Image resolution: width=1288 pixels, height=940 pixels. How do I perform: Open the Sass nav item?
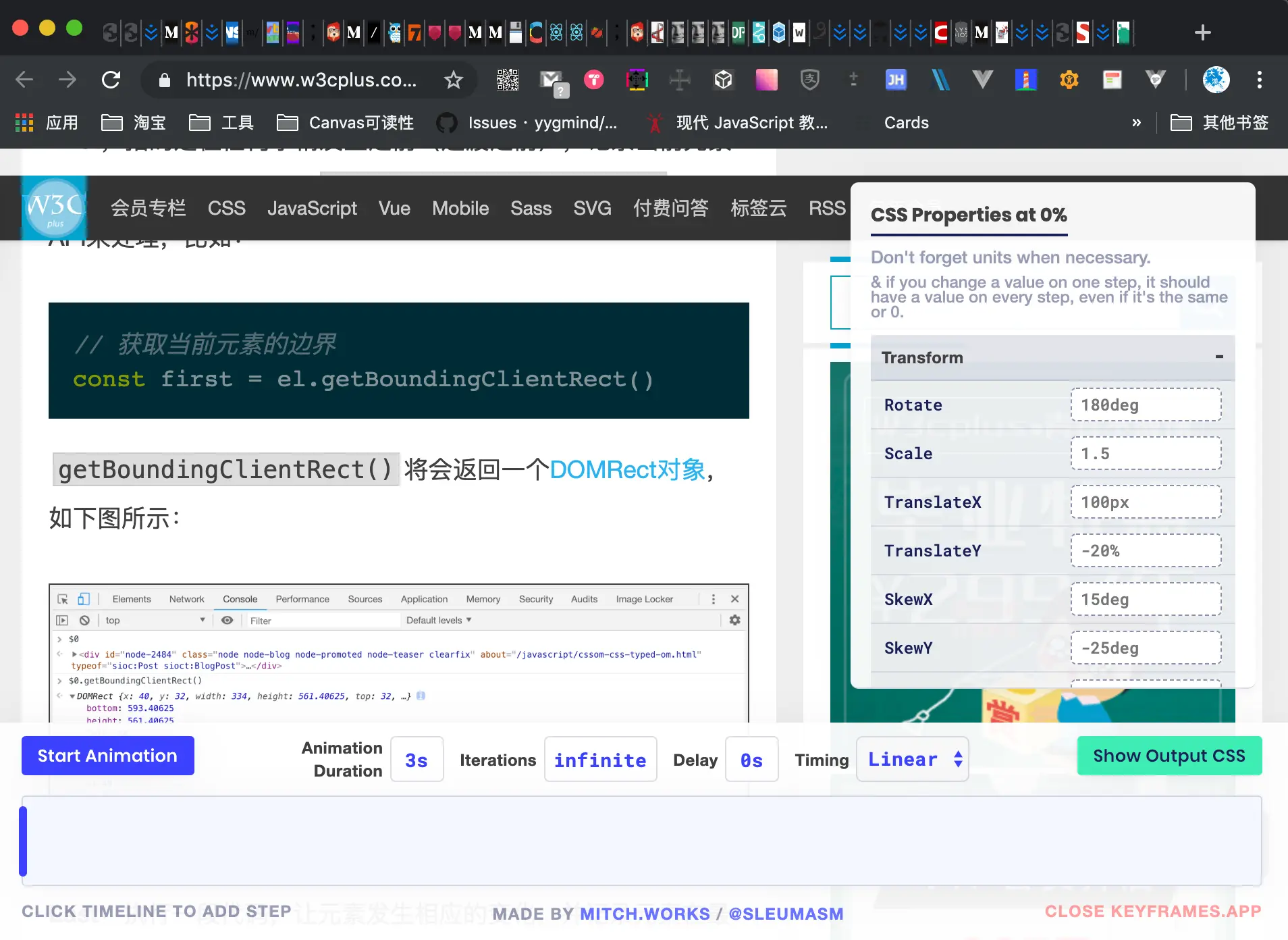point(531,208)
